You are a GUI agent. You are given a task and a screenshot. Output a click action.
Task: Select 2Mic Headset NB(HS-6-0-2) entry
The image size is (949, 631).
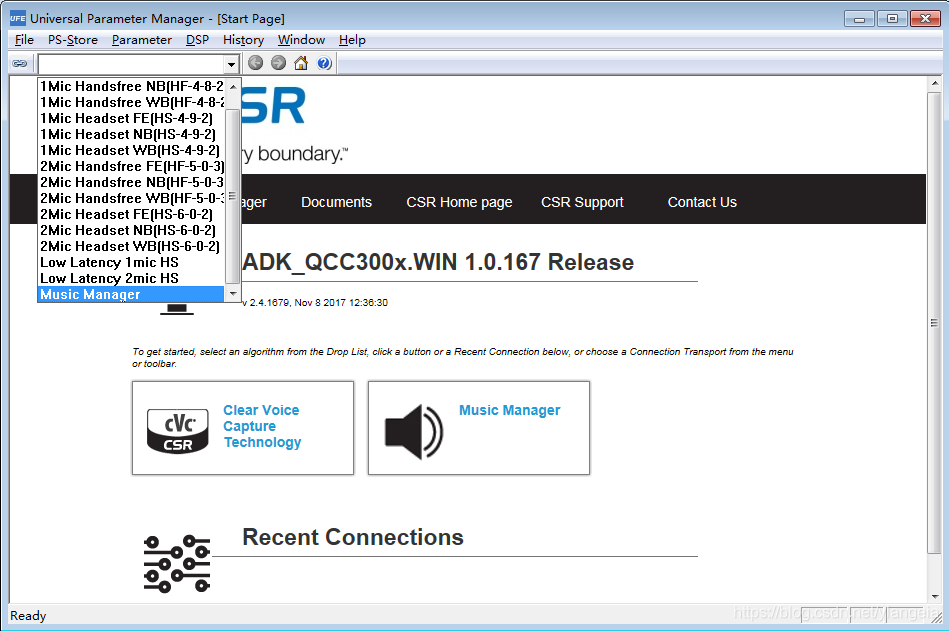click(131, 230)
